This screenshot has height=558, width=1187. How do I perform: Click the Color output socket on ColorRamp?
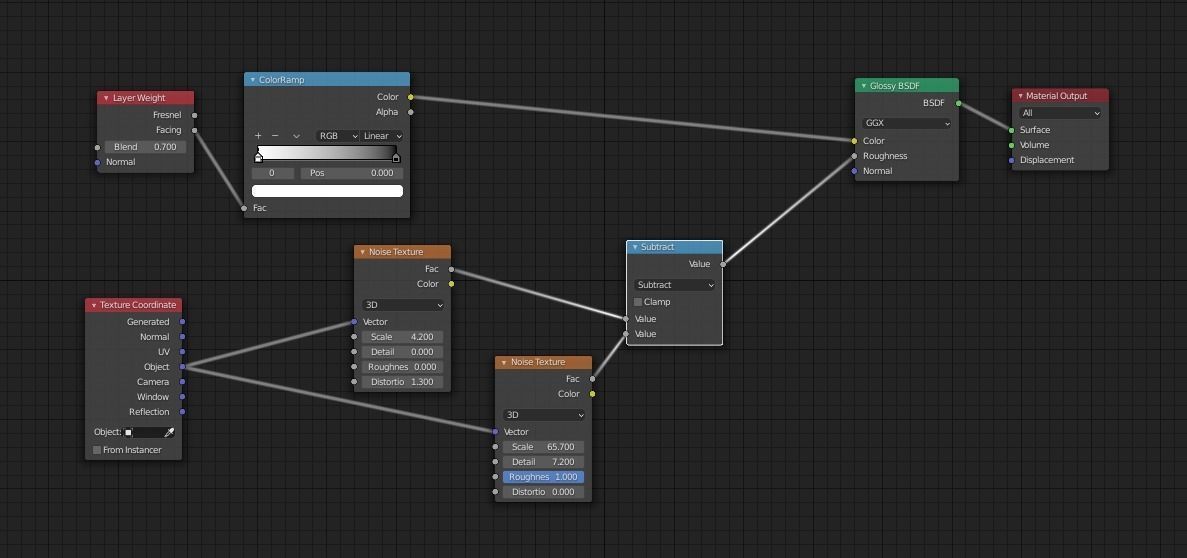pos(410,97)
